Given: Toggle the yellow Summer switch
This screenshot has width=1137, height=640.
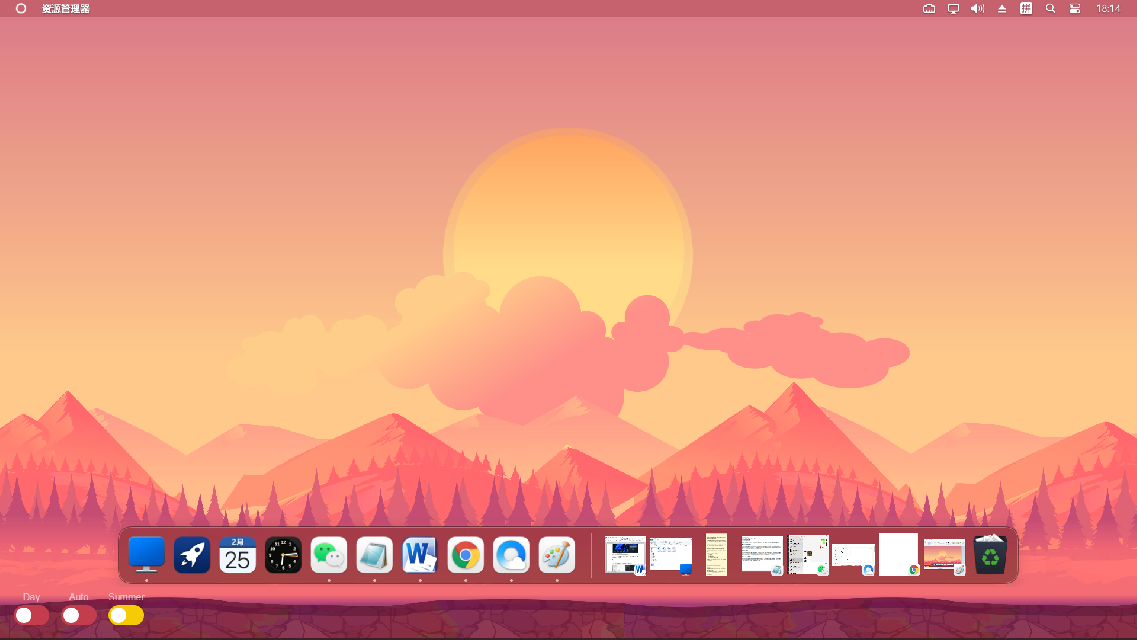Looking at the screenshot, I should [126, 615].
